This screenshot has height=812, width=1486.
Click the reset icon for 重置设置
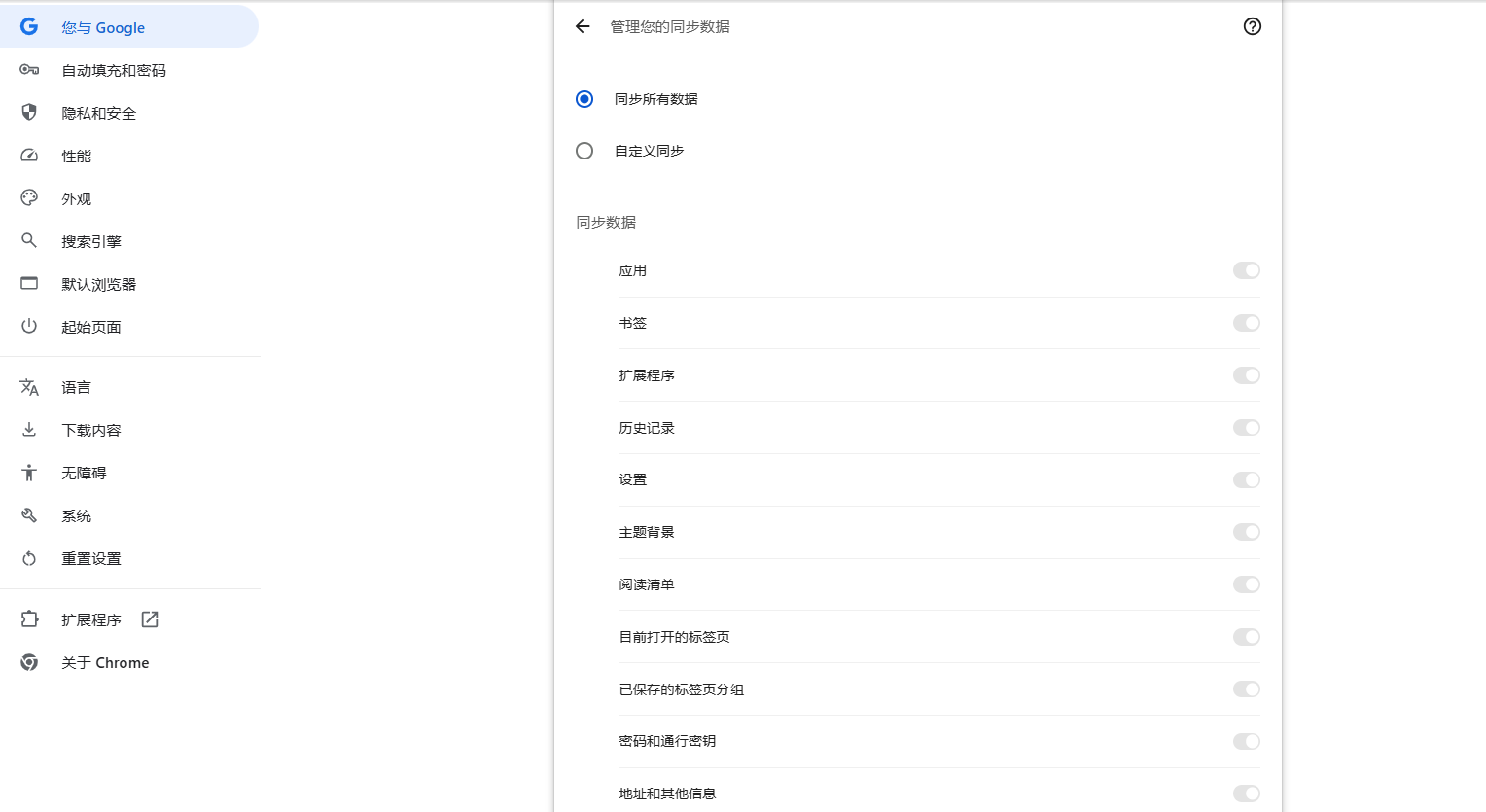(29, 558)
